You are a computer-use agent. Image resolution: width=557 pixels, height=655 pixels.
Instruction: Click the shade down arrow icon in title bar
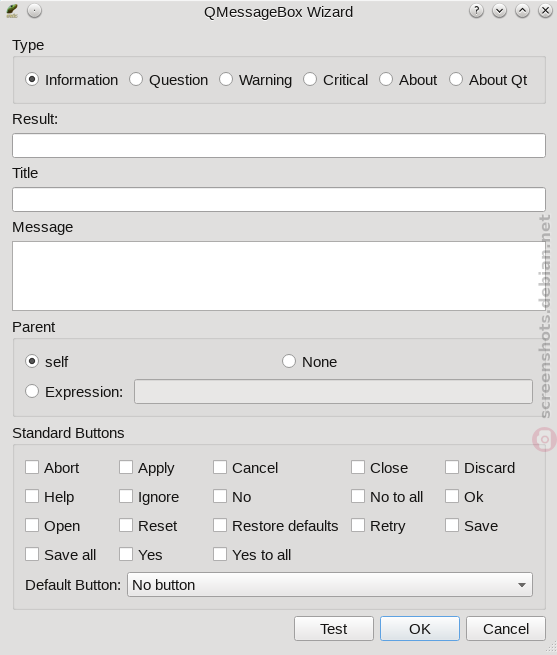coord(499,11)
